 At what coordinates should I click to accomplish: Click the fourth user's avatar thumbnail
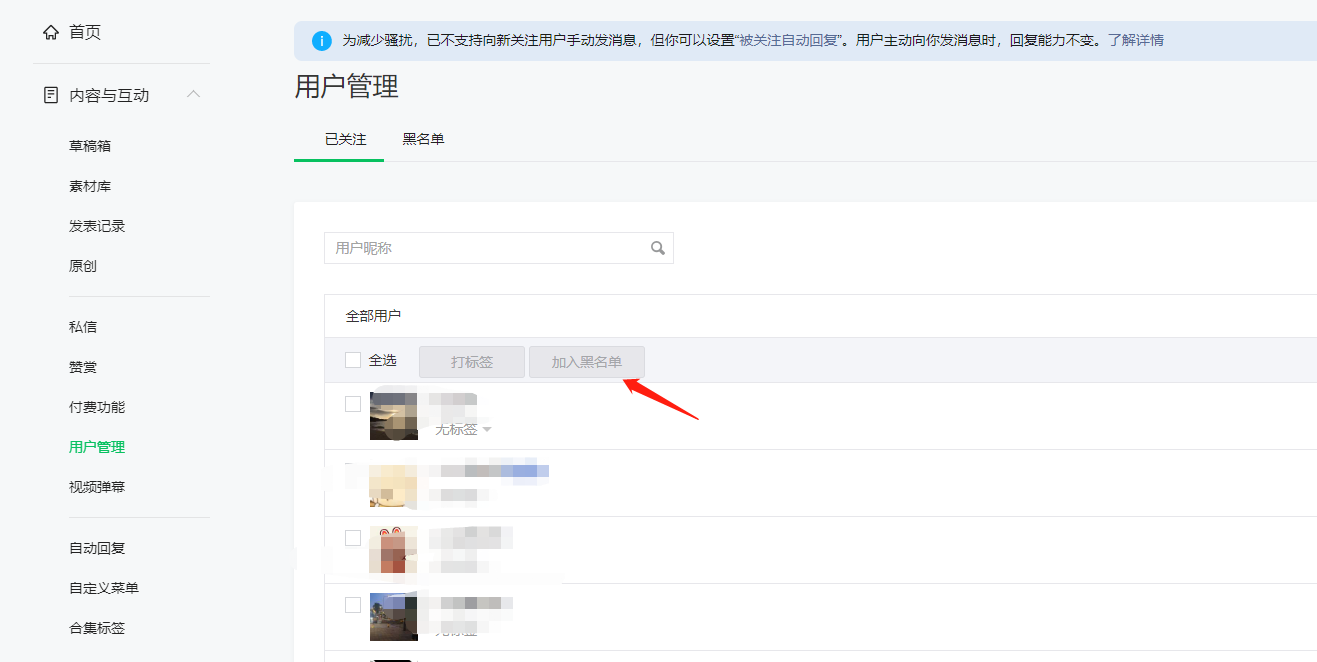[394, 617]
